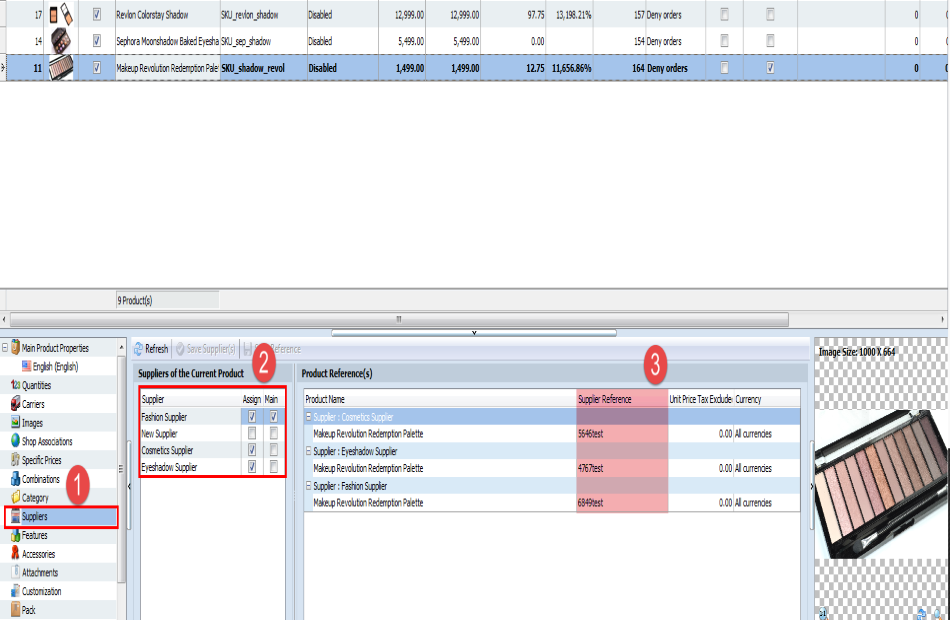Select supplier reference cell 4767test
The height and width of the screenshot is (620, 950).
[622, 468]
